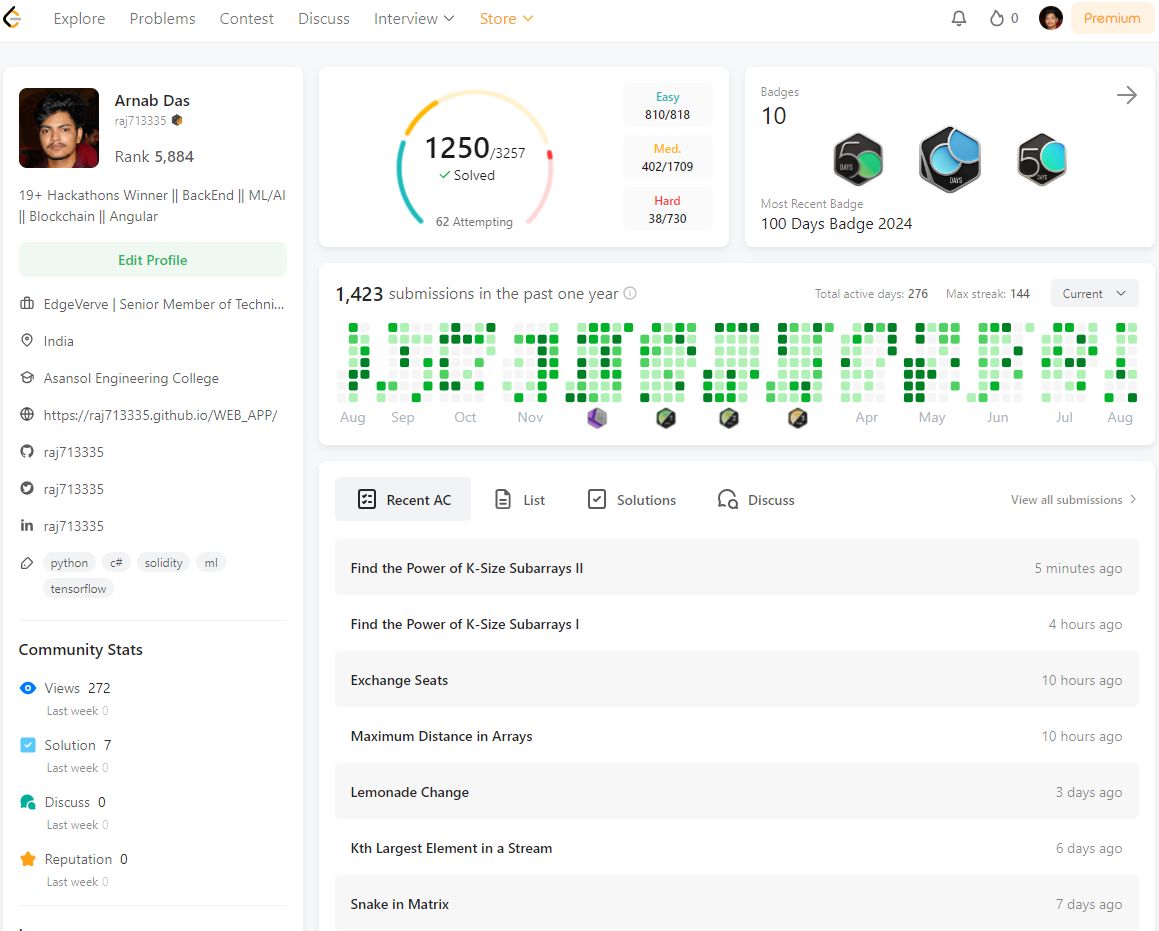
Task: Open the Current year dropdown
Action: click(1094, 293)
